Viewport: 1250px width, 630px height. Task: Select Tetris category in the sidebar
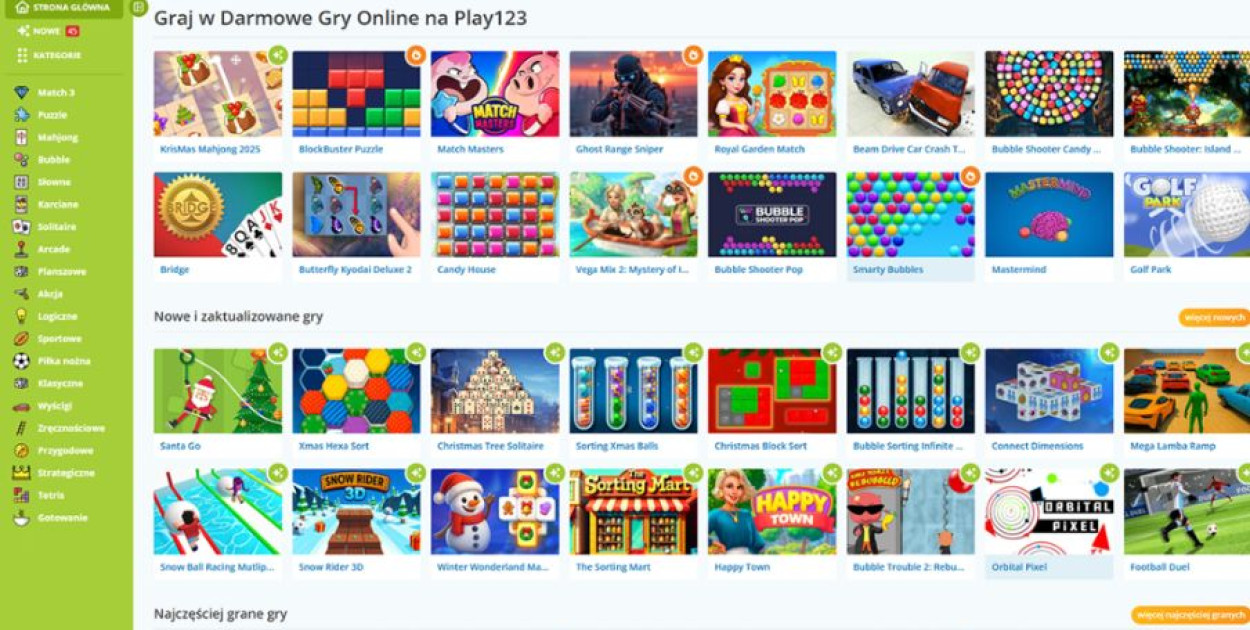coord(51,495)
